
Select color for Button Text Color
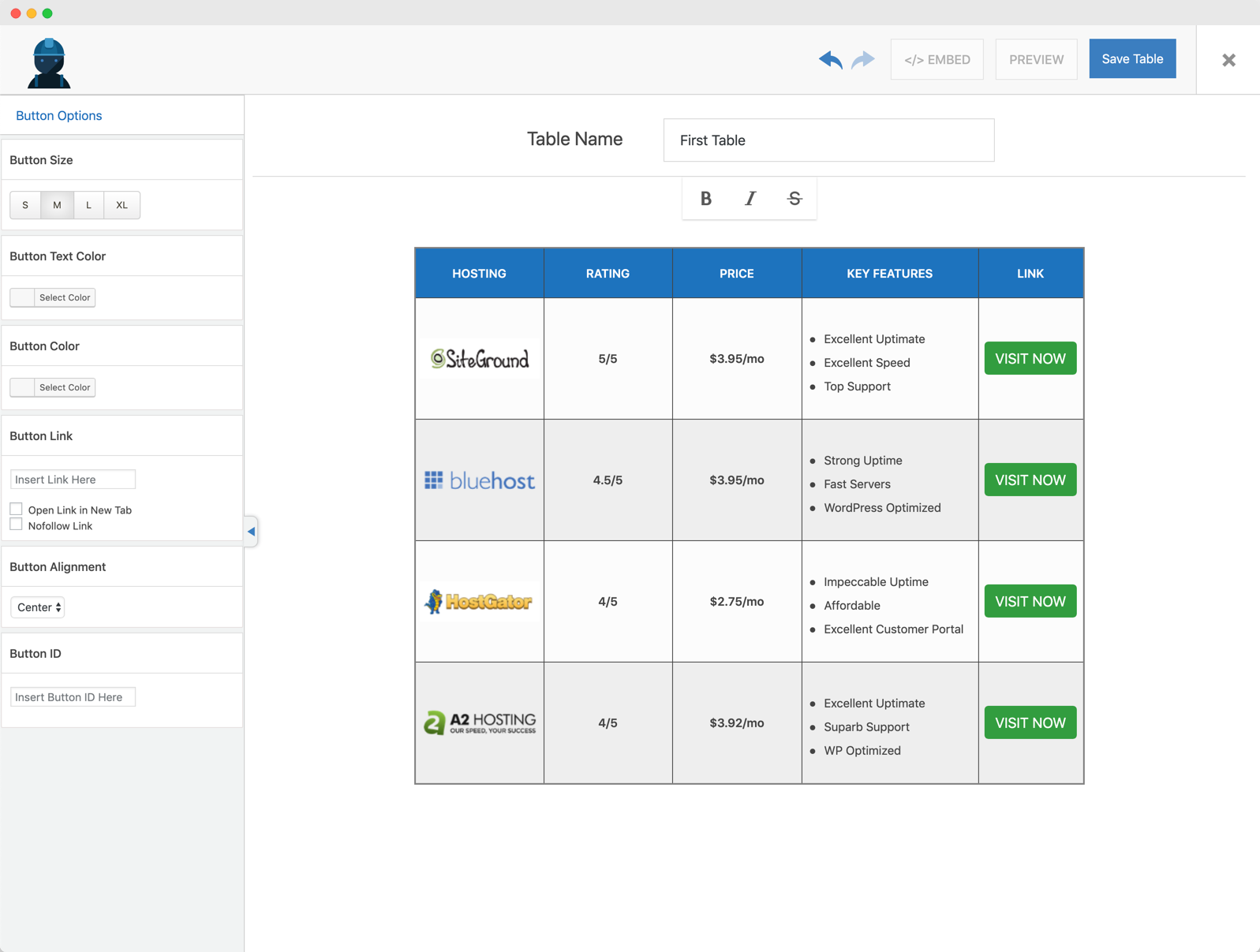click(53, 297)
